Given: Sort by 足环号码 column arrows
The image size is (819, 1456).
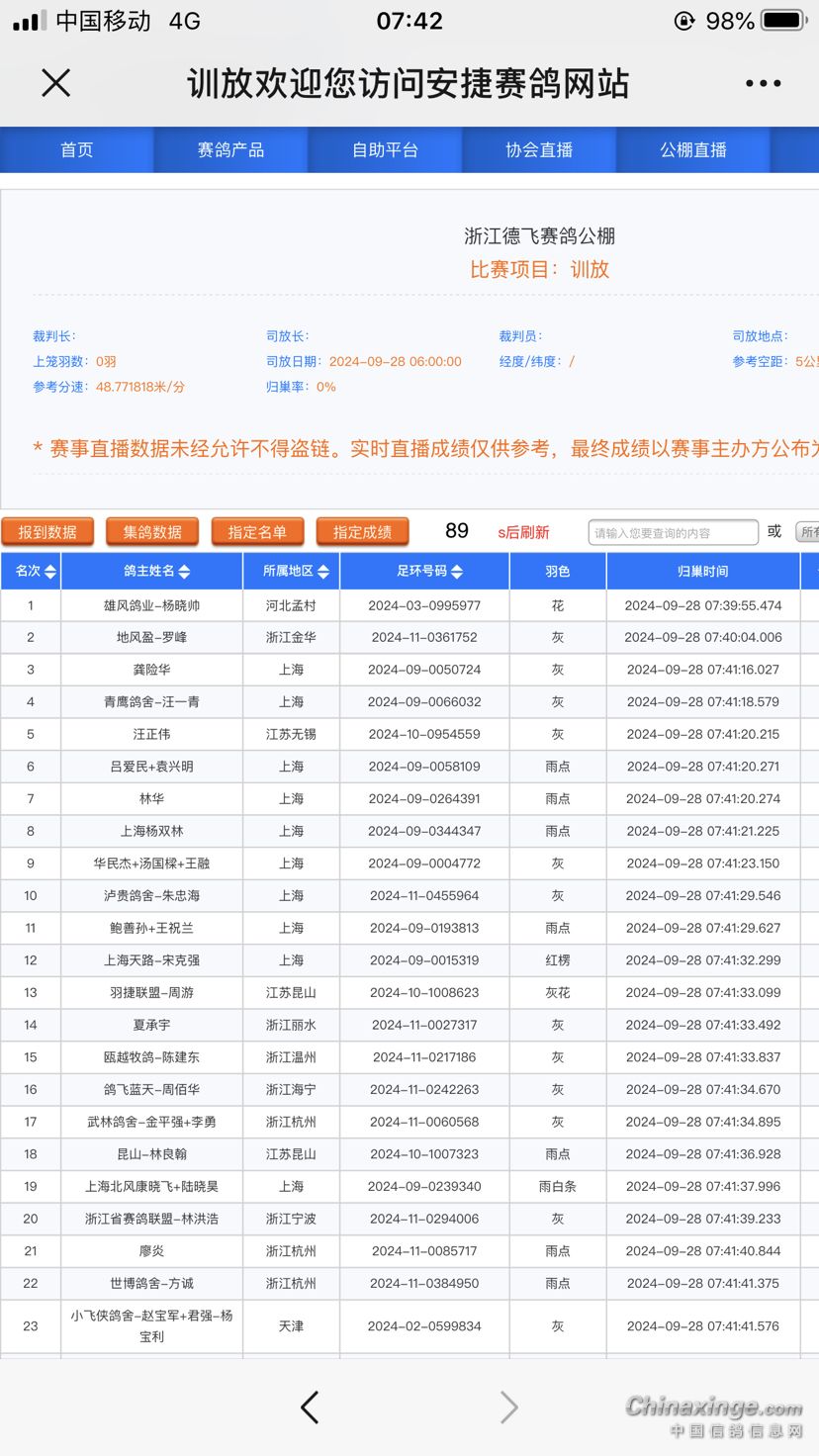Looking at the screenshot, I should pos(457,572).
